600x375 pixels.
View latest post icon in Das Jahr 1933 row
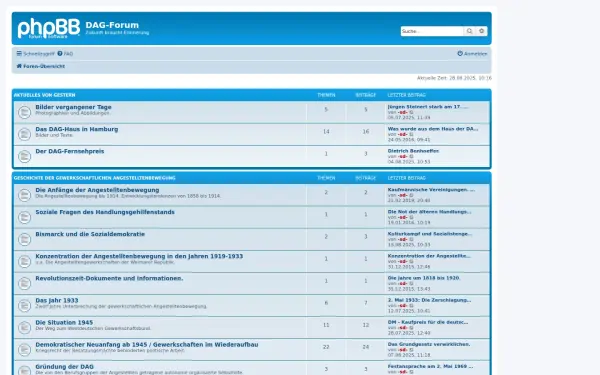click(411, 306)
